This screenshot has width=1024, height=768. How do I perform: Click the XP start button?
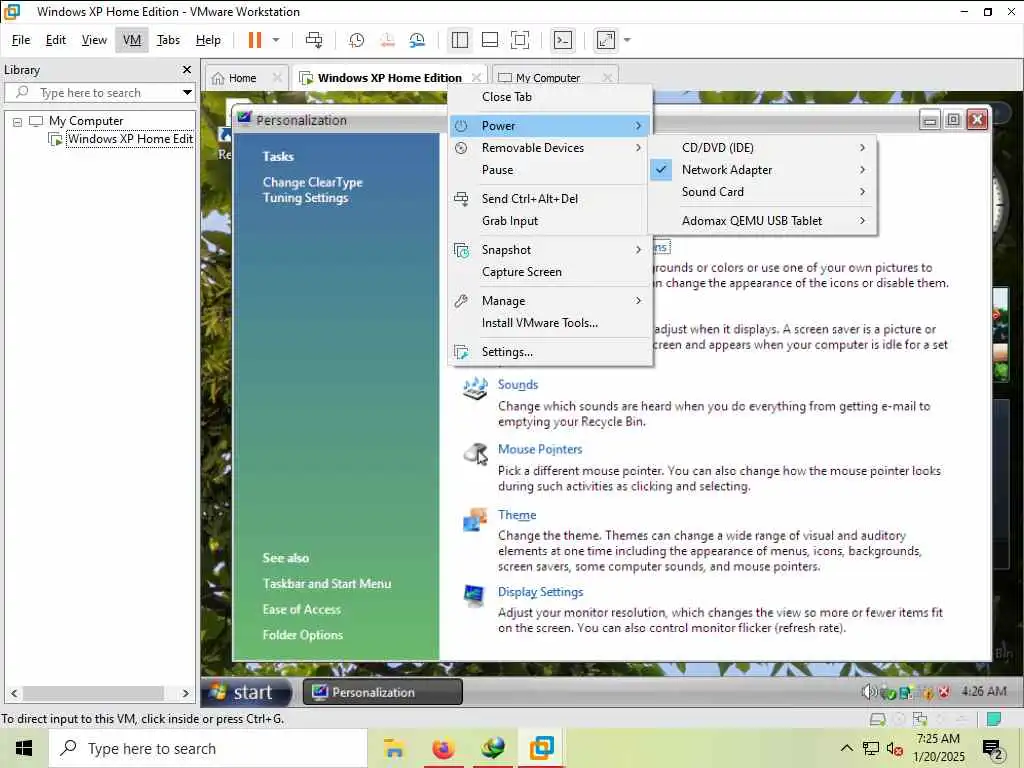tap(247, 692)
